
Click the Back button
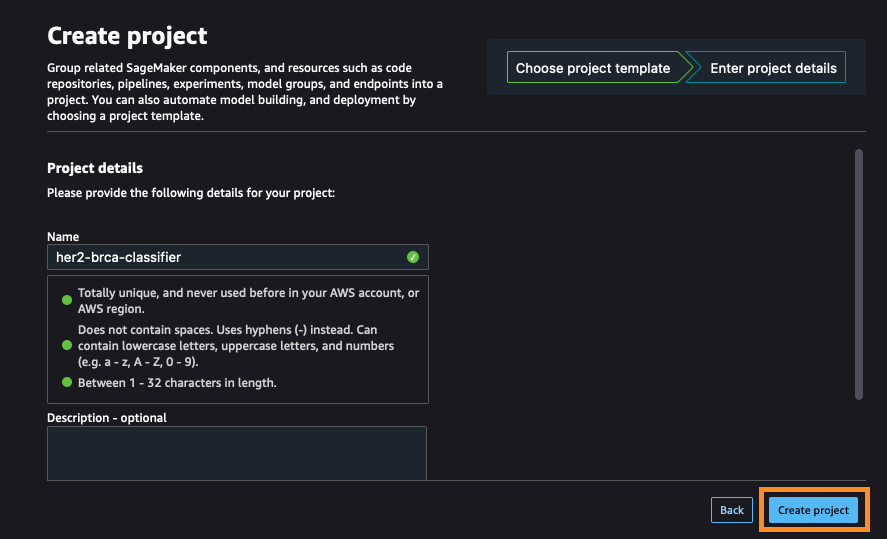tap(731, 510)
